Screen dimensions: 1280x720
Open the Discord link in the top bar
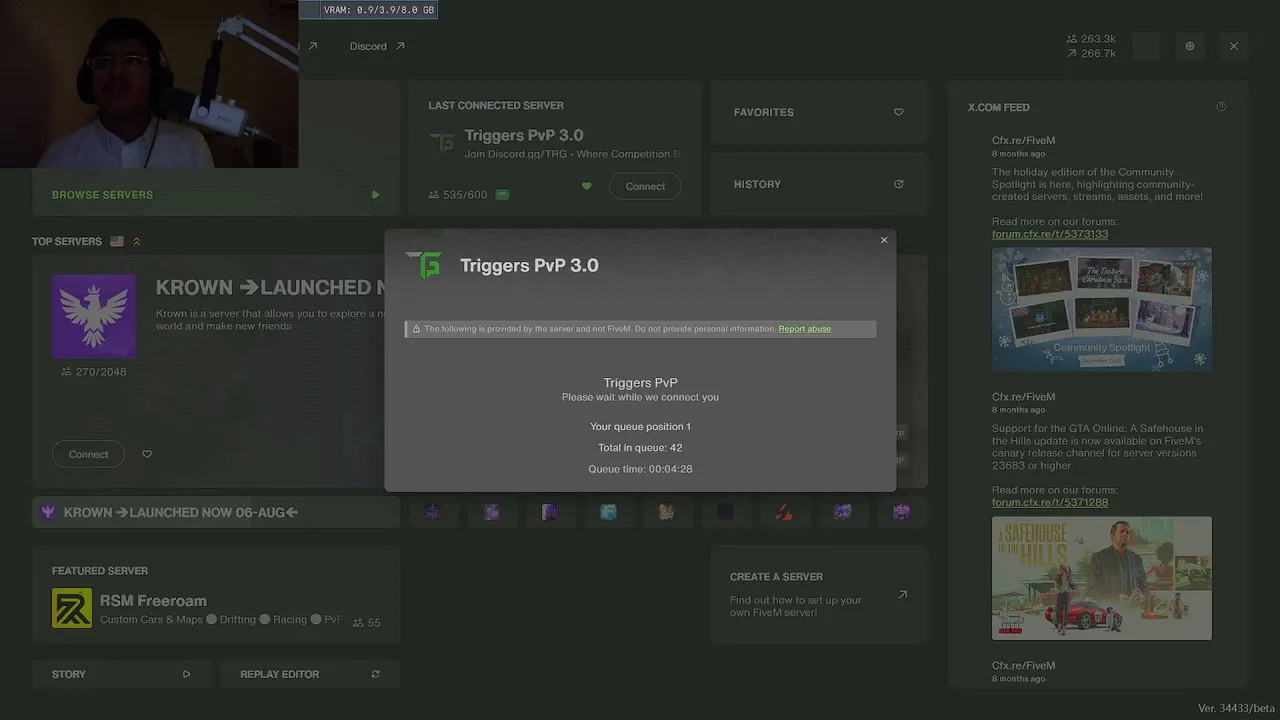(377, 46)
